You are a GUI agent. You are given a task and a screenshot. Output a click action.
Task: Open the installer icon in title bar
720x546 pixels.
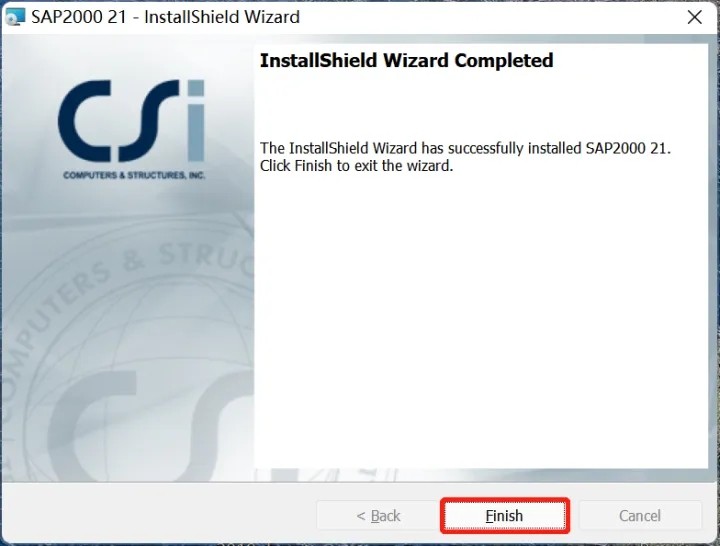tap(15, 17)
